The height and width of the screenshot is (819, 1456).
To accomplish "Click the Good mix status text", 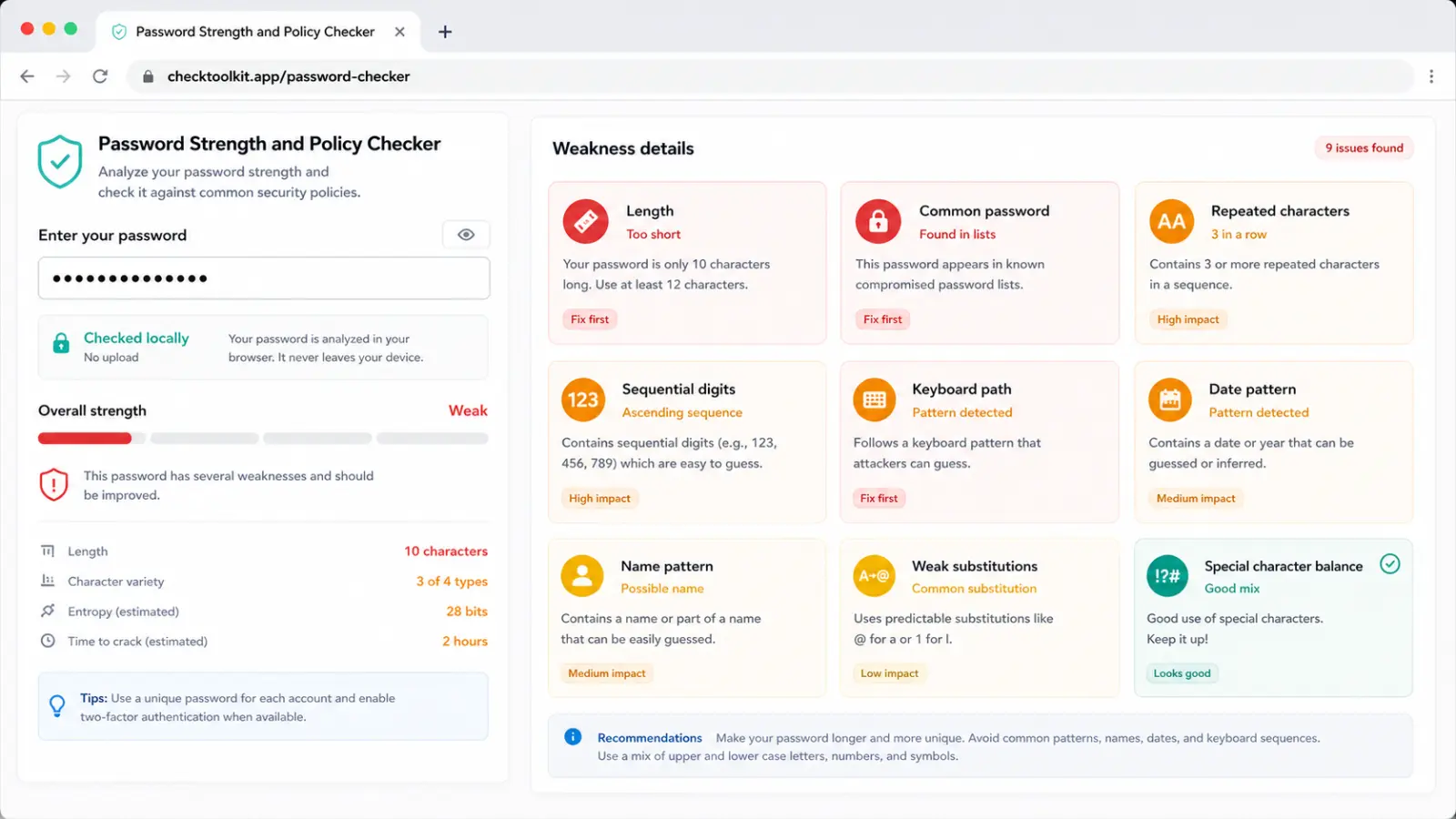I will click(x=1232, y=589).
